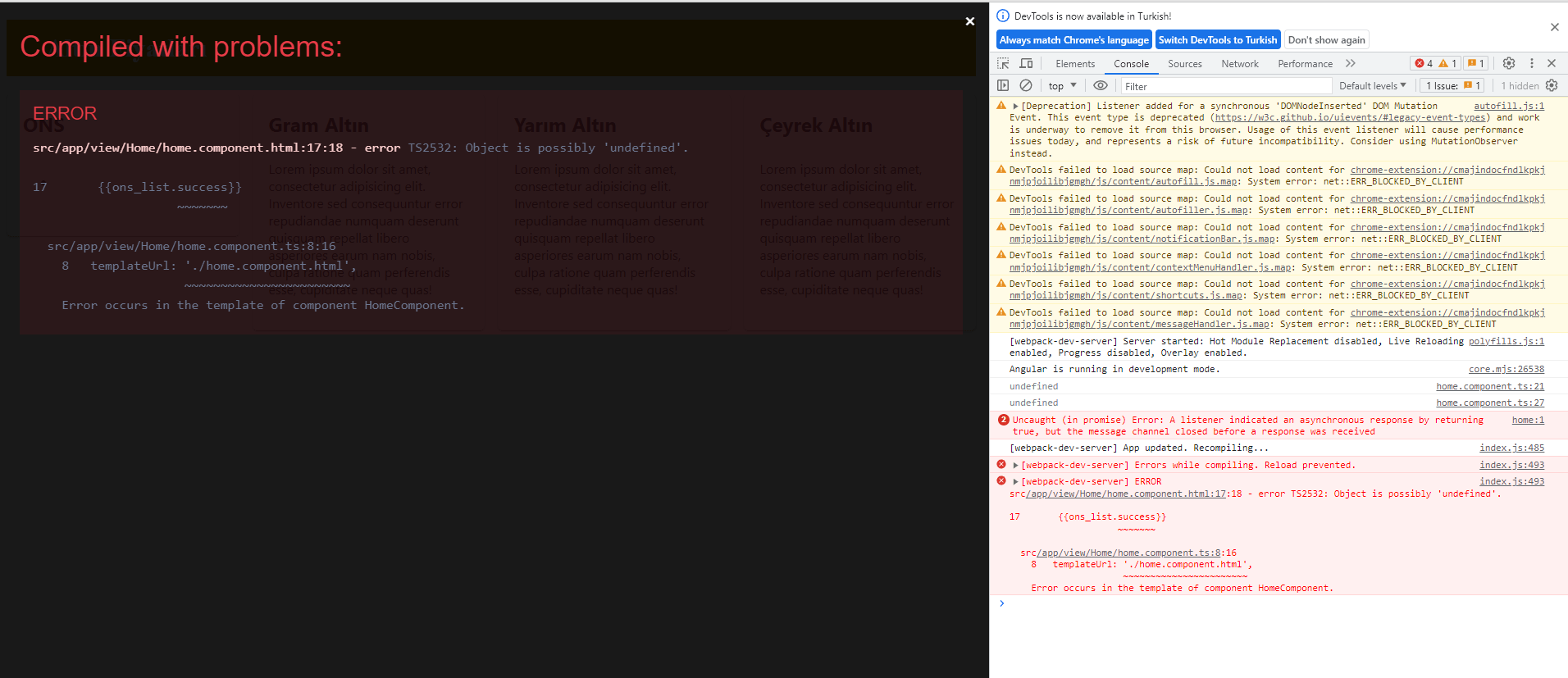
Task: Expand the [Deprecation] warning message
Action: [1015, 106]
